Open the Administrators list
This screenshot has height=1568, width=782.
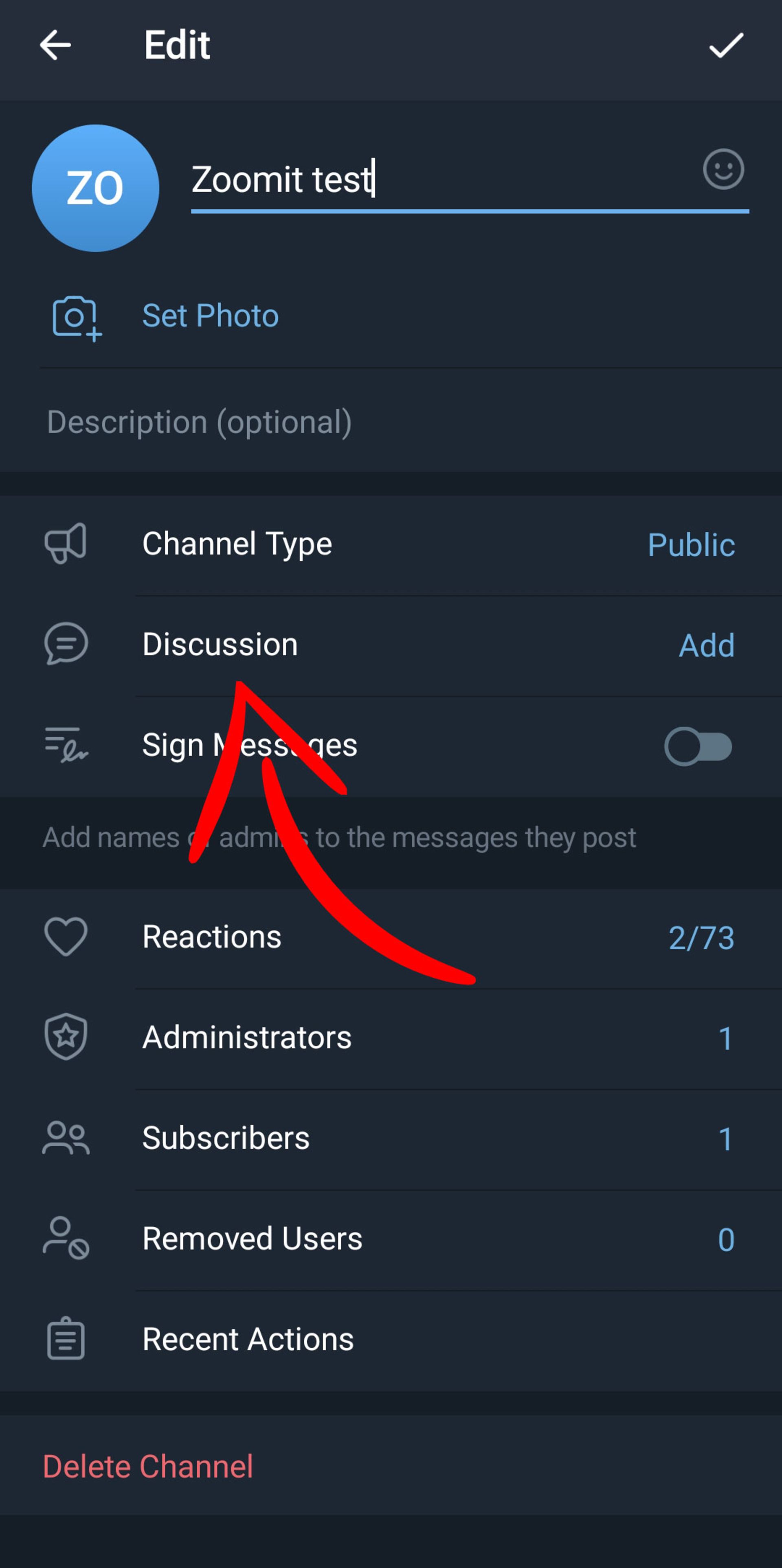[x=391, y=1038]
